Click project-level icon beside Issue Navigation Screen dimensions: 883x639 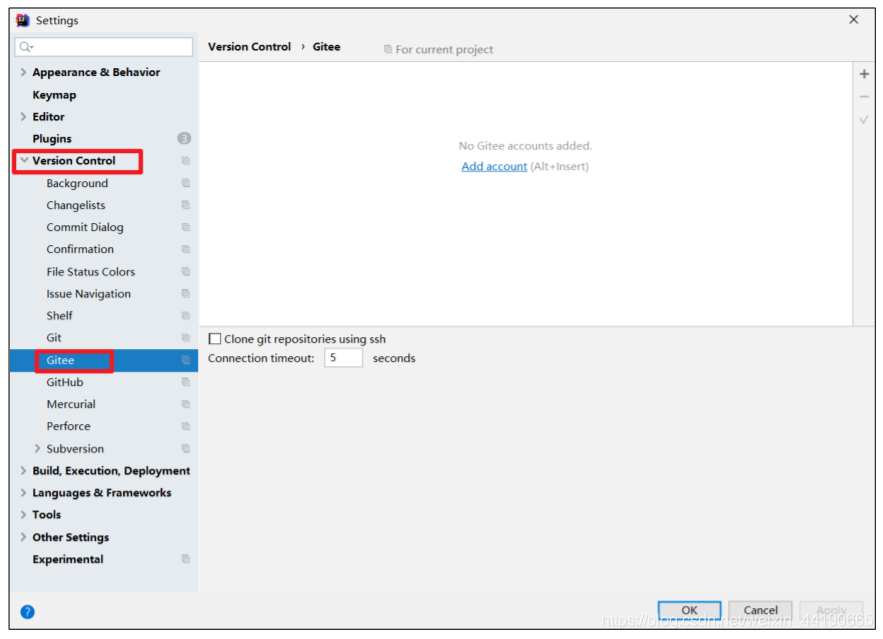(185, 294)
